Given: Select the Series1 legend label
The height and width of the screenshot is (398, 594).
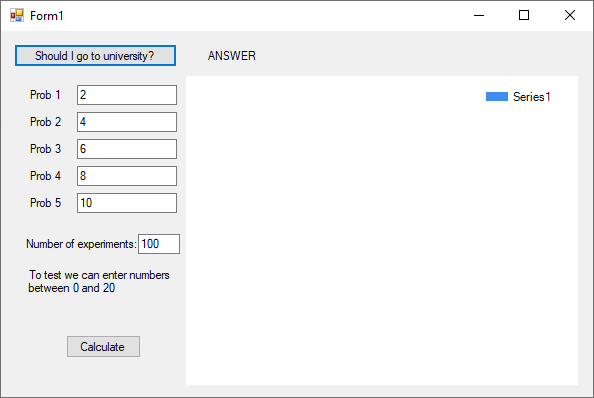Looking at the screenshot, I should 531,97.
